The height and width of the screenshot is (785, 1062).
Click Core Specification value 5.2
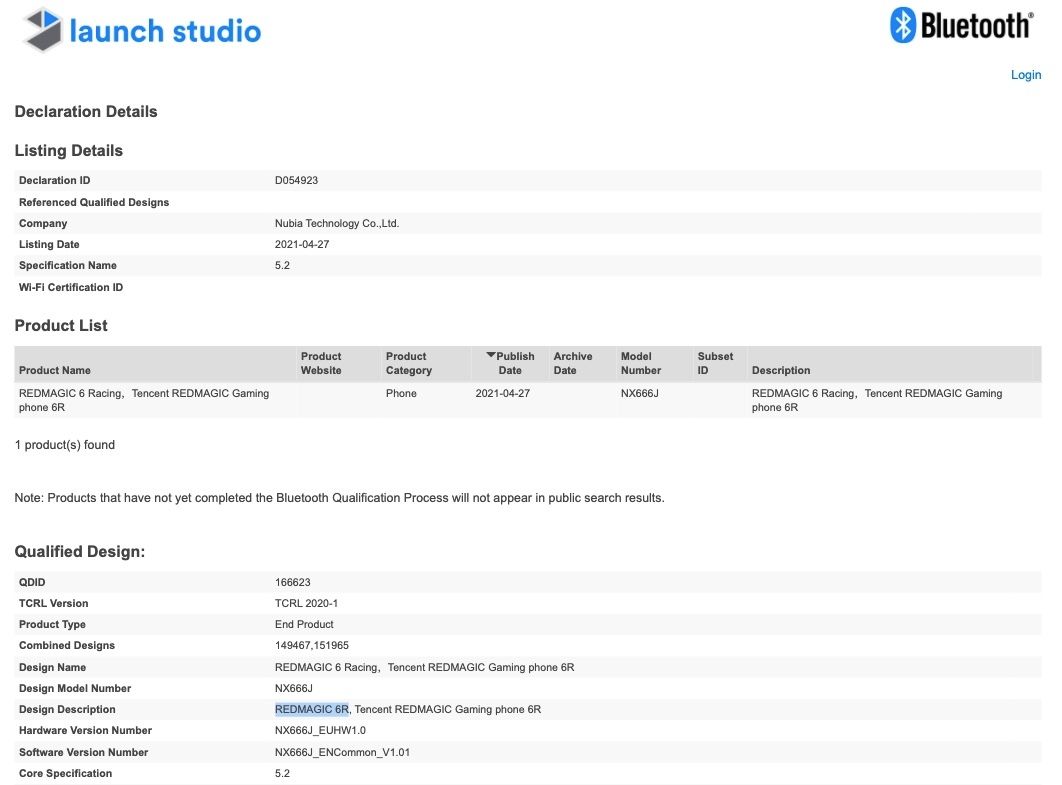[x=282, y=773]
